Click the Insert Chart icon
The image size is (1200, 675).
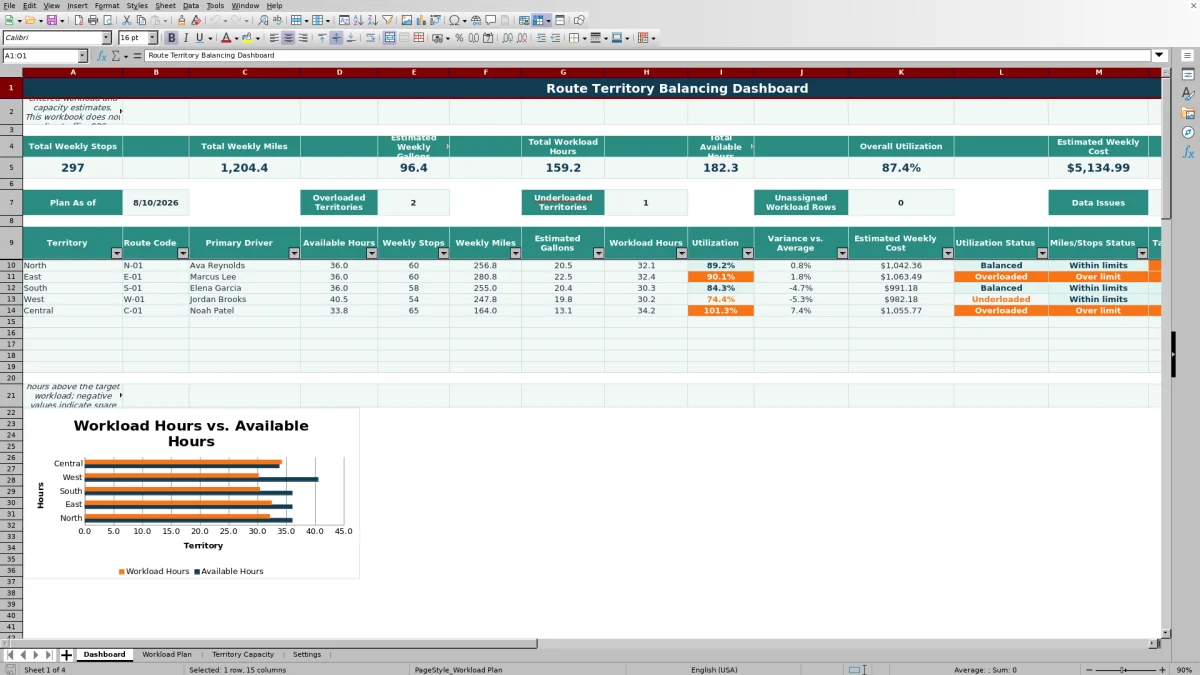pyautogui.click(x=420, y=20)
